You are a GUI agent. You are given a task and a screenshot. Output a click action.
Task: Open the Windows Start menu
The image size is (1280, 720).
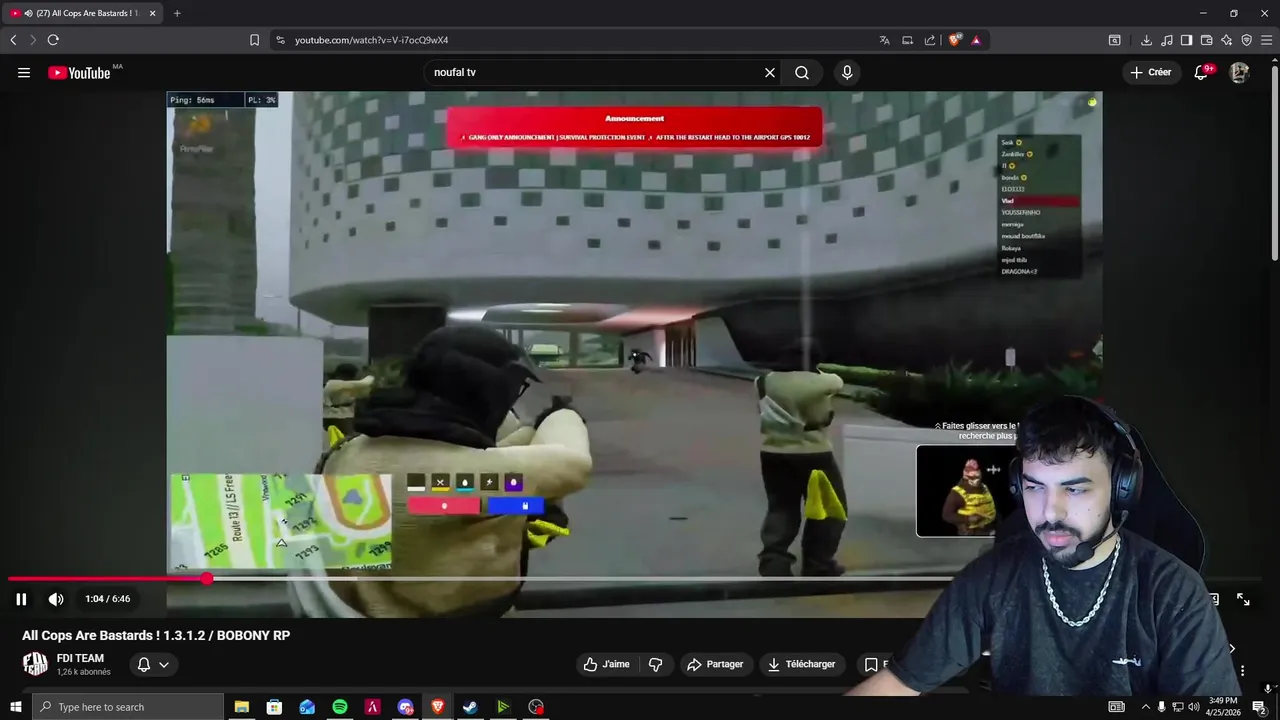pos(15,707)
